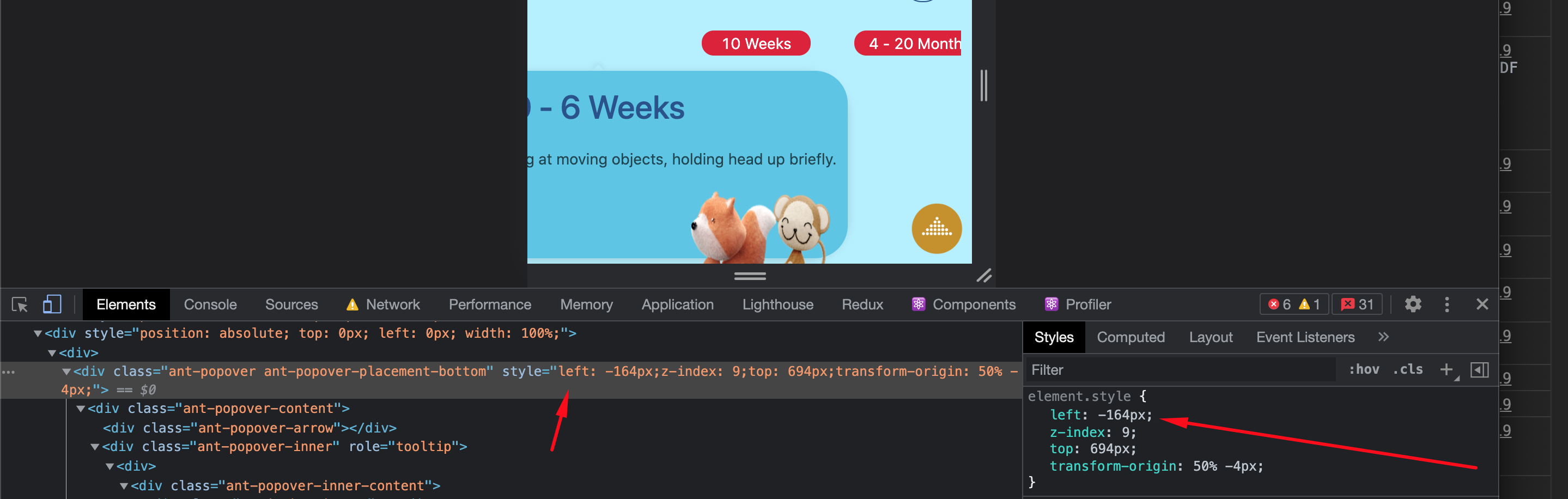Open the Network tab

tap(383, 305)
